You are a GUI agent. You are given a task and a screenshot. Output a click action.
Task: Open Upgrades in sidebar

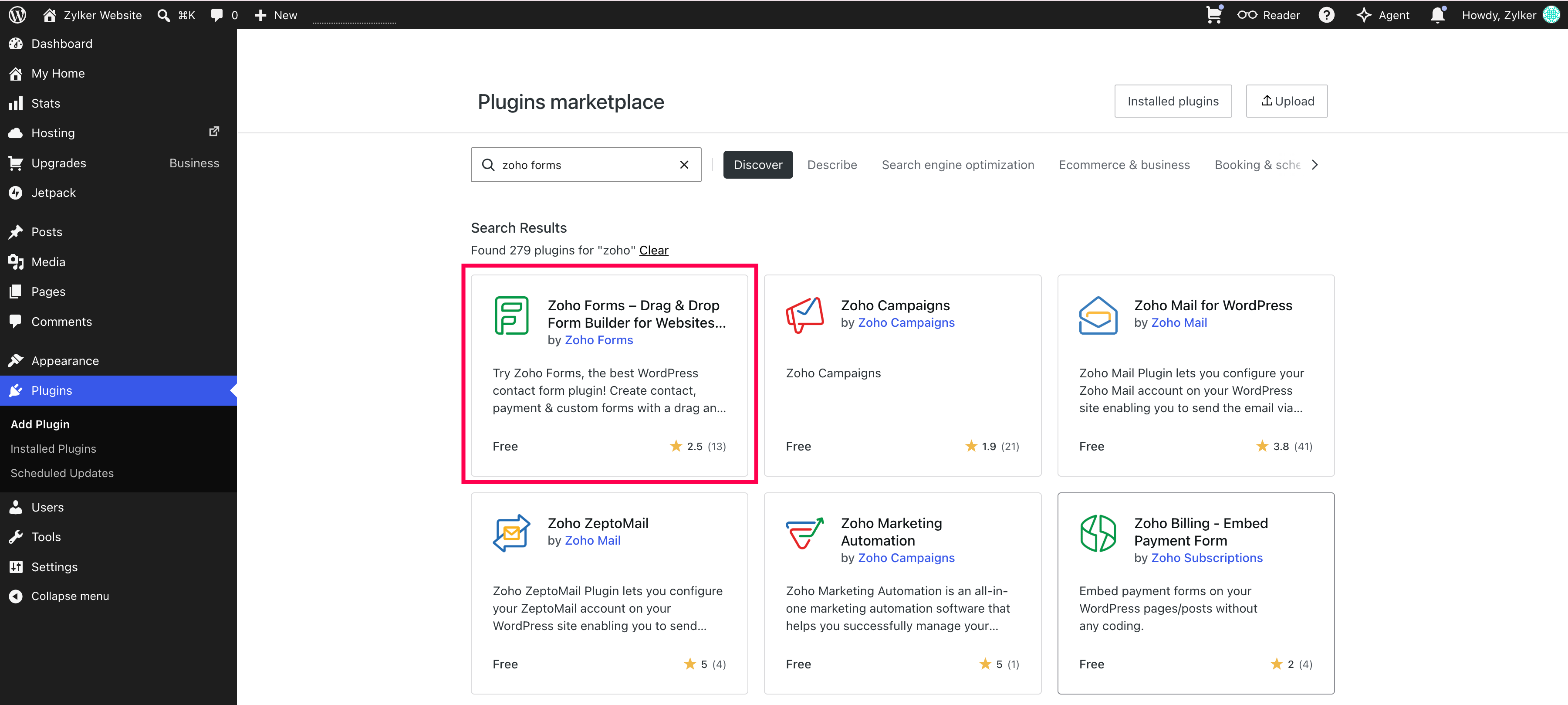pyautogui.click(x=118, y=163)
